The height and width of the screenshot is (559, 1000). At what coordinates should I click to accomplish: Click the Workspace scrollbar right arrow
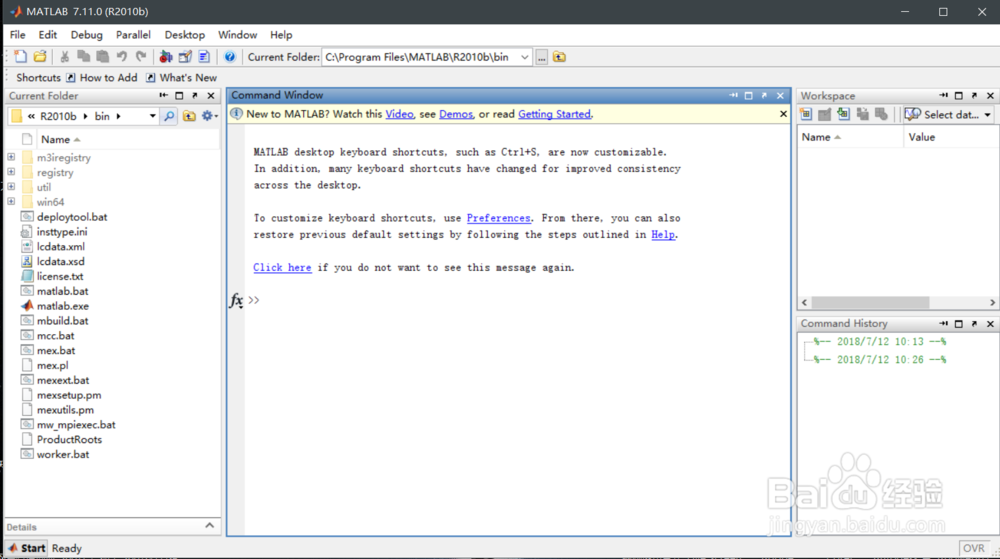point(992,303)
